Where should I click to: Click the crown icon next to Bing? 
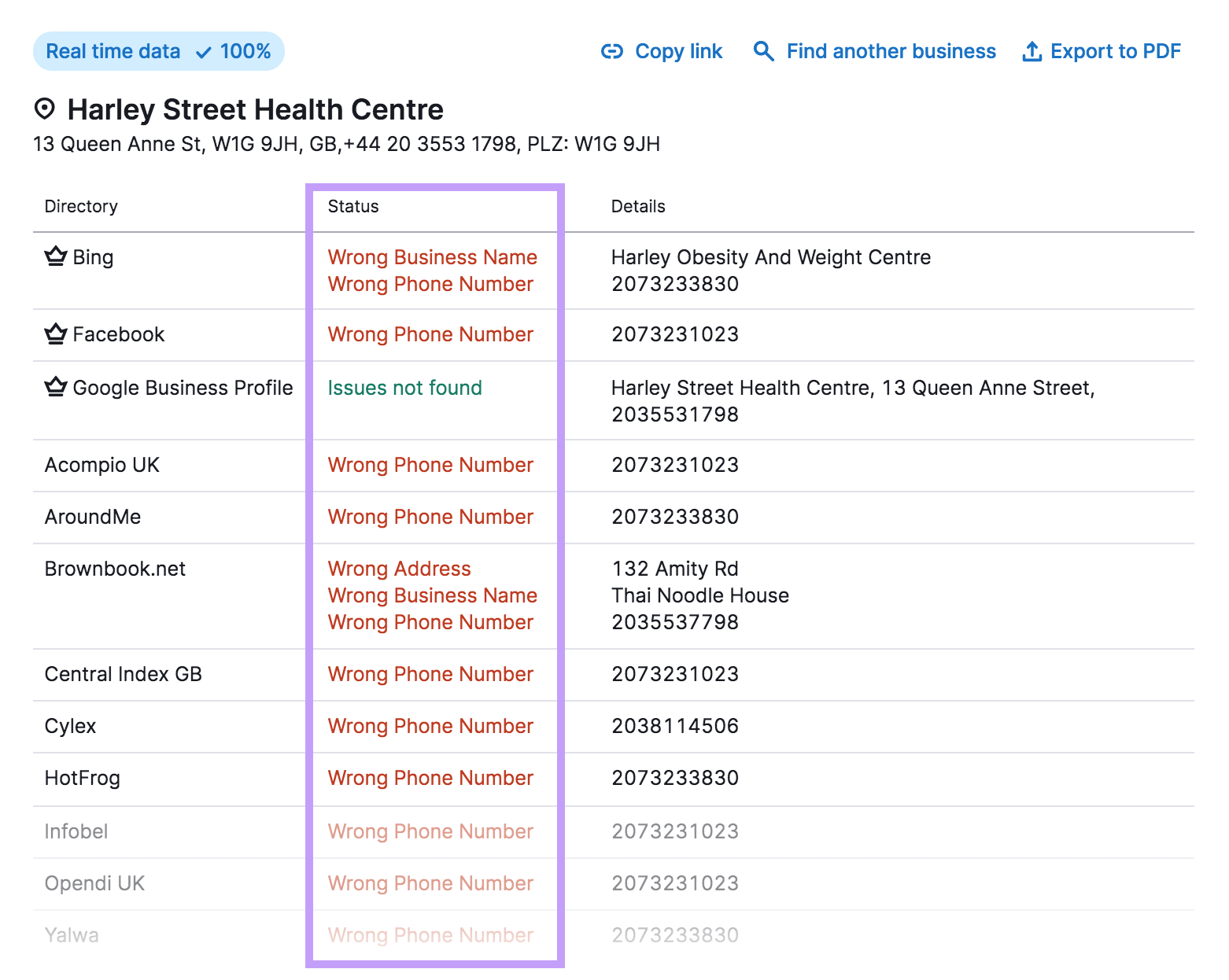[56, 256]
